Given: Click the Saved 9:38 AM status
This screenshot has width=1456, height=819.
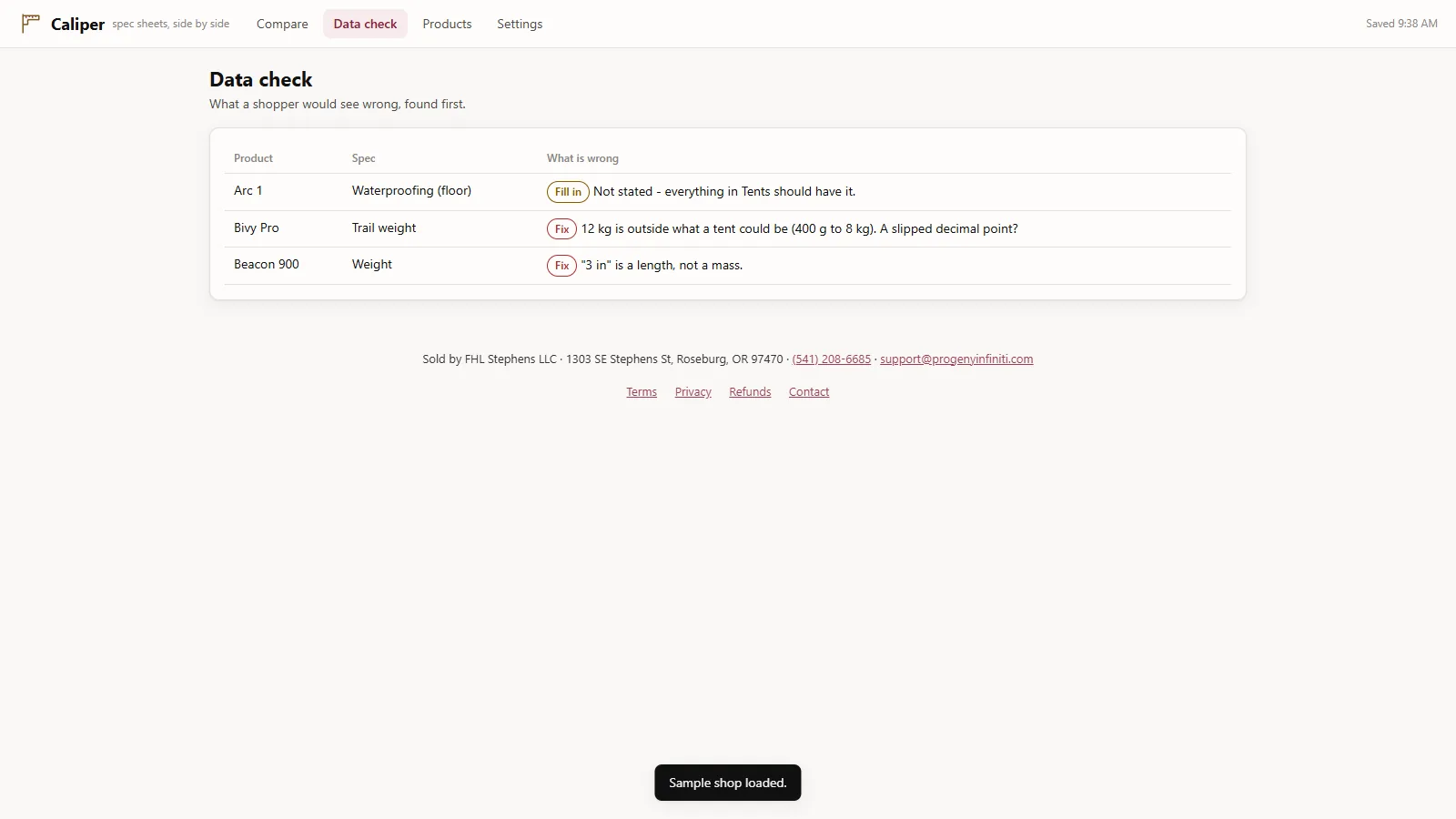Looking at the screenshot, I should 1401,24.
